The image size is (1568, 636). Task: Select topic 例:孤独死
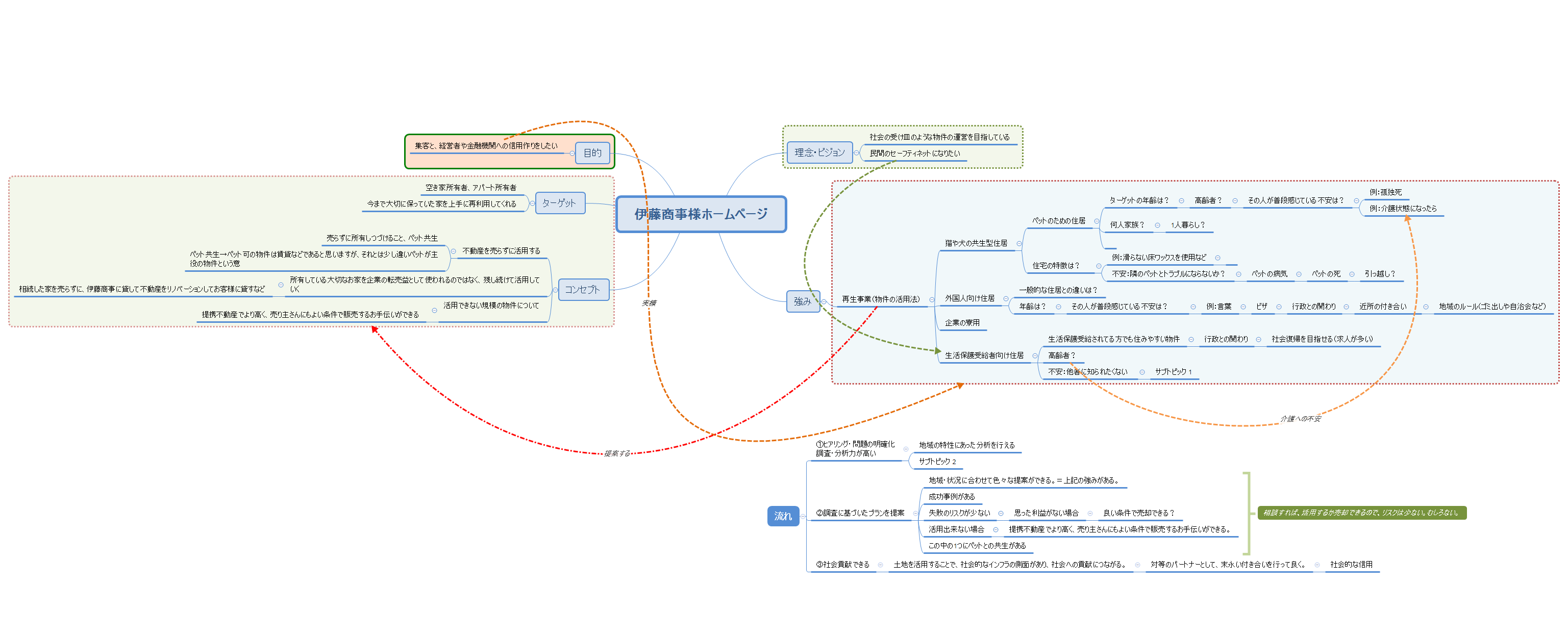[1385, 192]
